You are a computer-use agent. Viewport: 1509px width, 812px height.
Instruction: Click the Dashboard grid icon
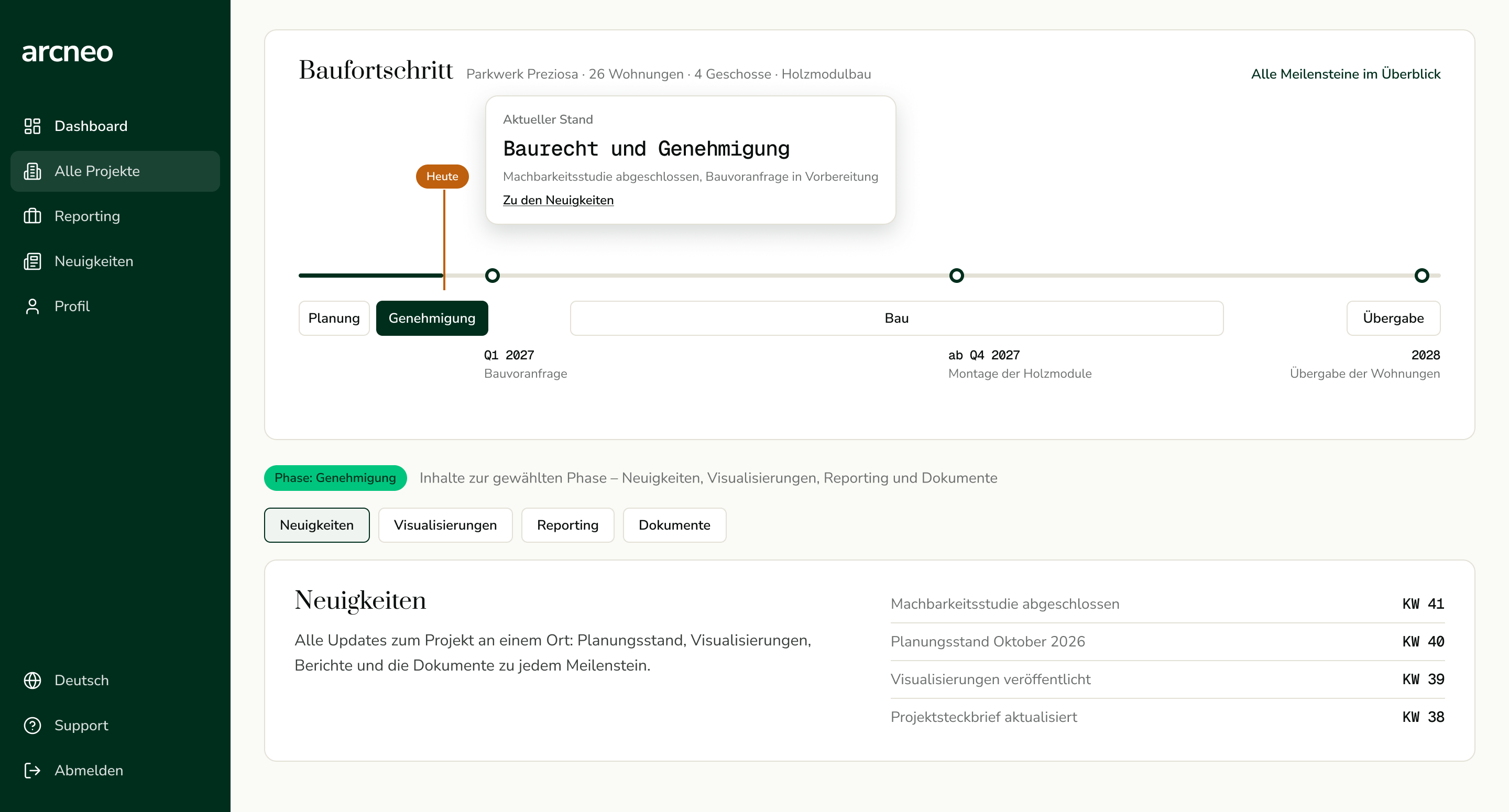[32, 126]
